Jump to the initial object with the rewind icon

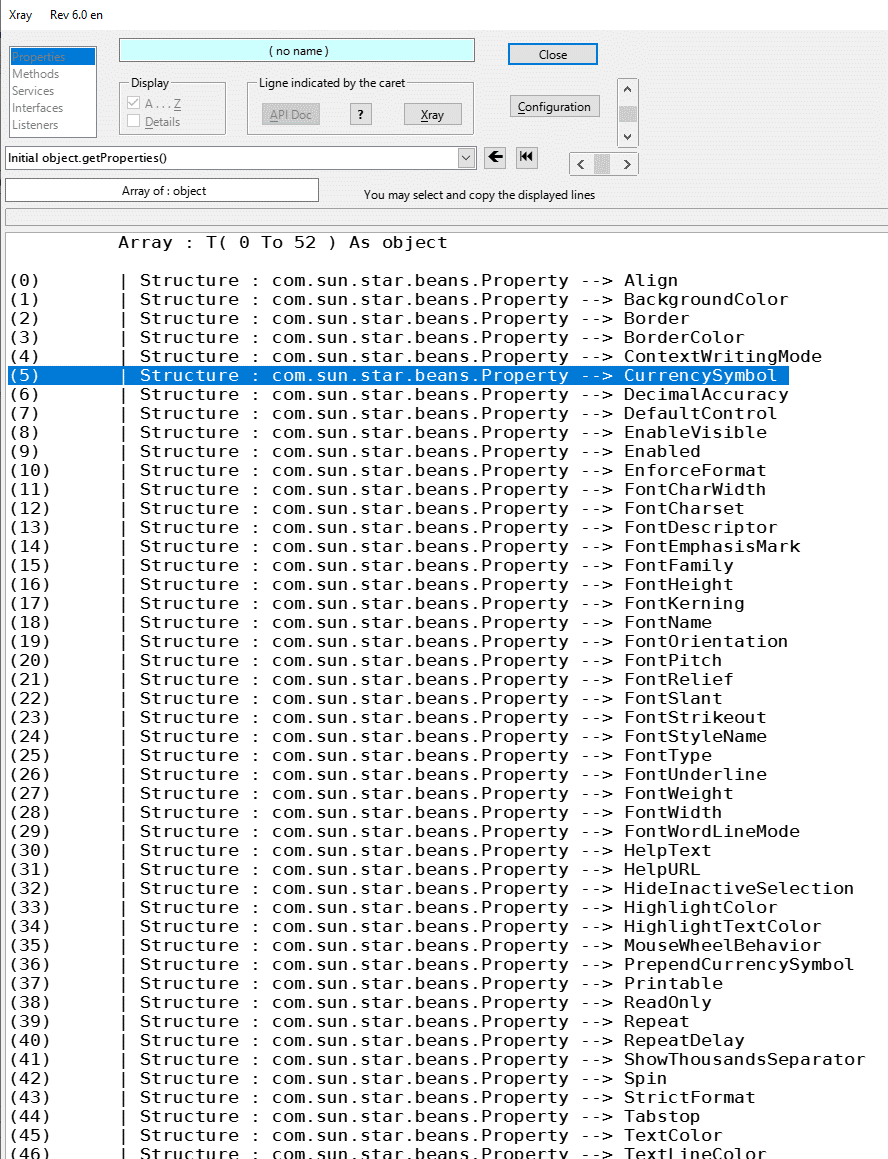click(527, 157)
